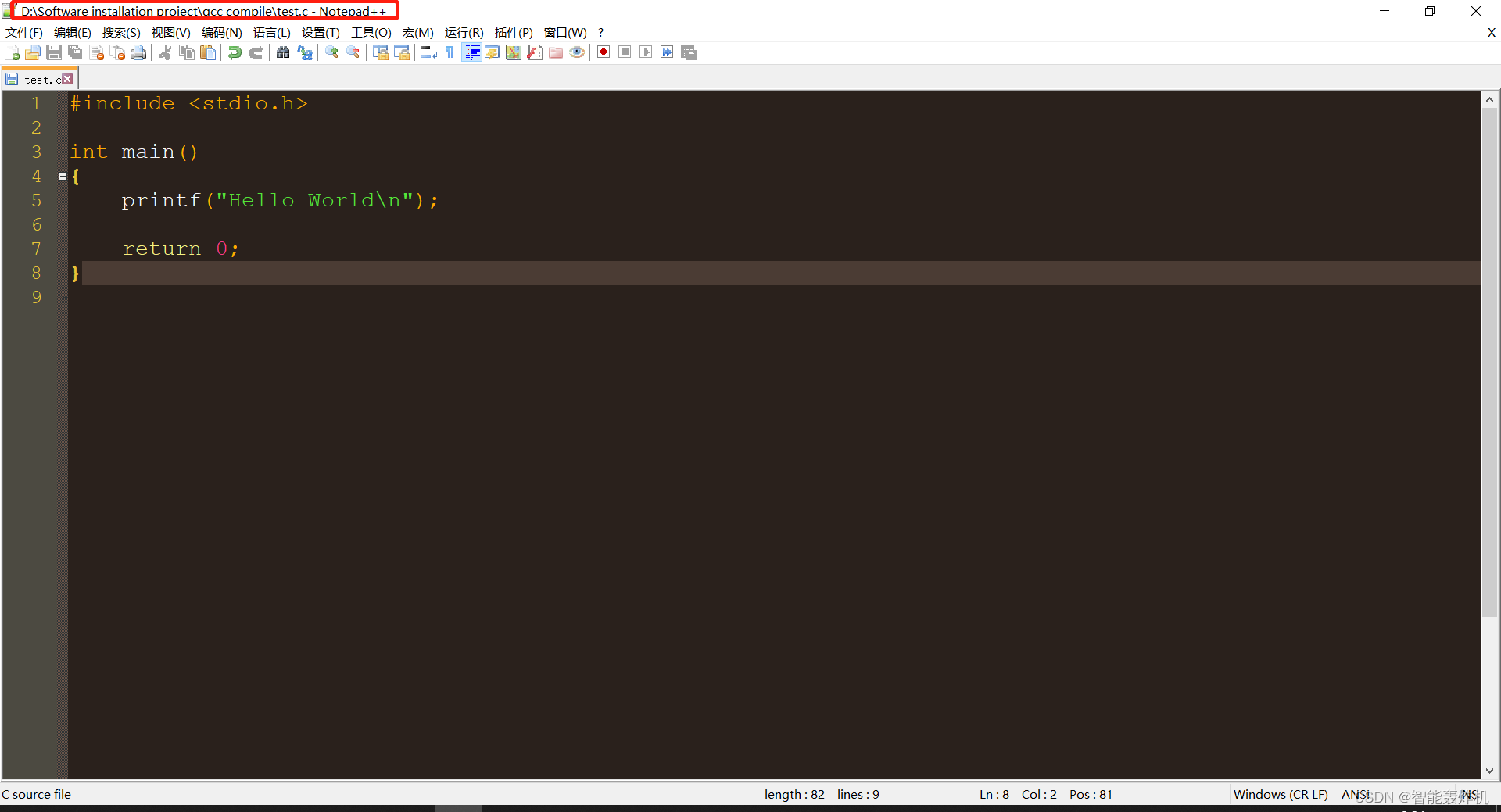Create a new file with toolbar icon
This screenshot has width=1501, height=812.
(x=12, y=52)
